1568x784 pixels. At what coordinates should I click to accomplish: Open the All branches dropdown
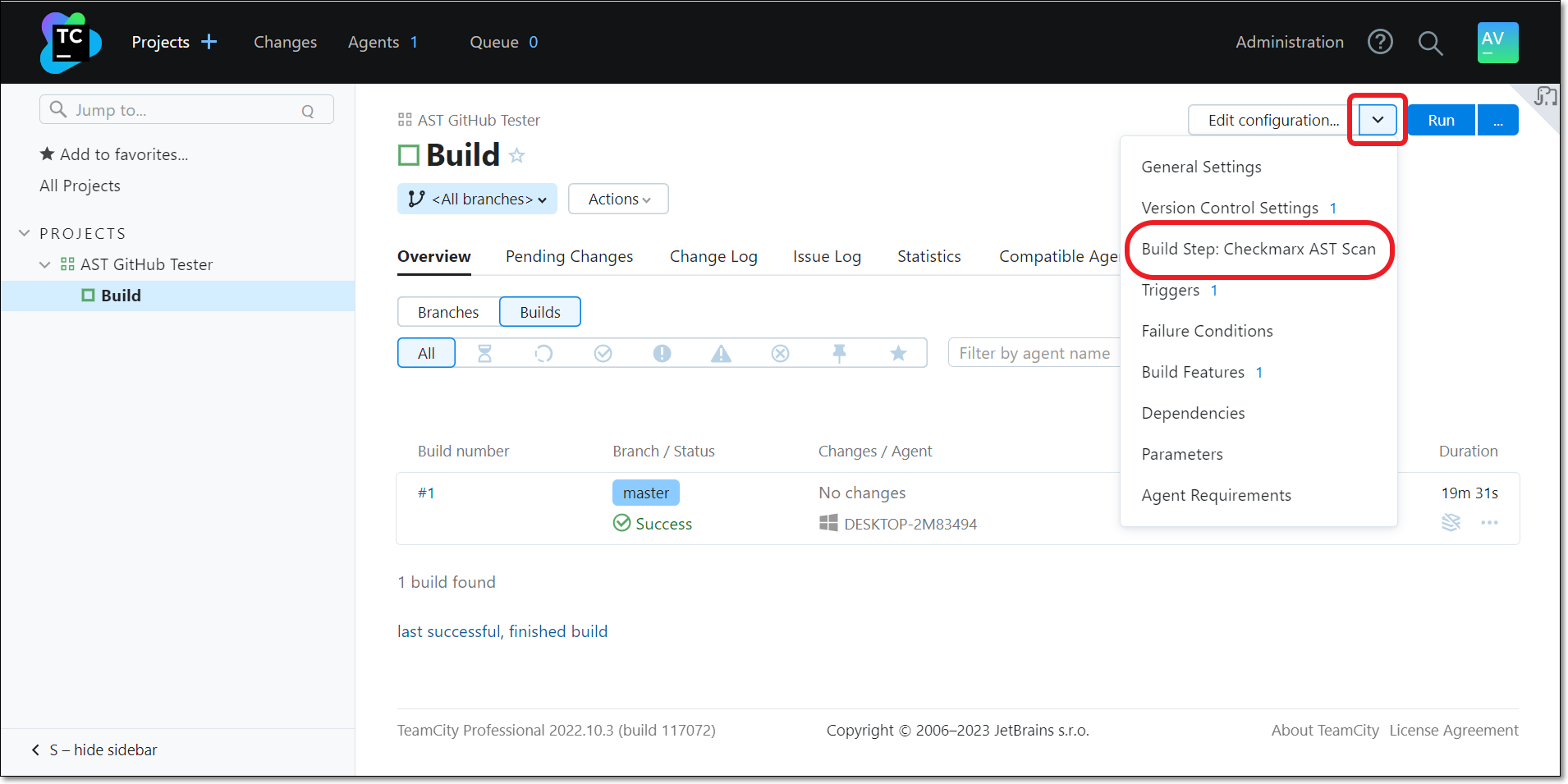pyautogui.click(x=477, y=199)
